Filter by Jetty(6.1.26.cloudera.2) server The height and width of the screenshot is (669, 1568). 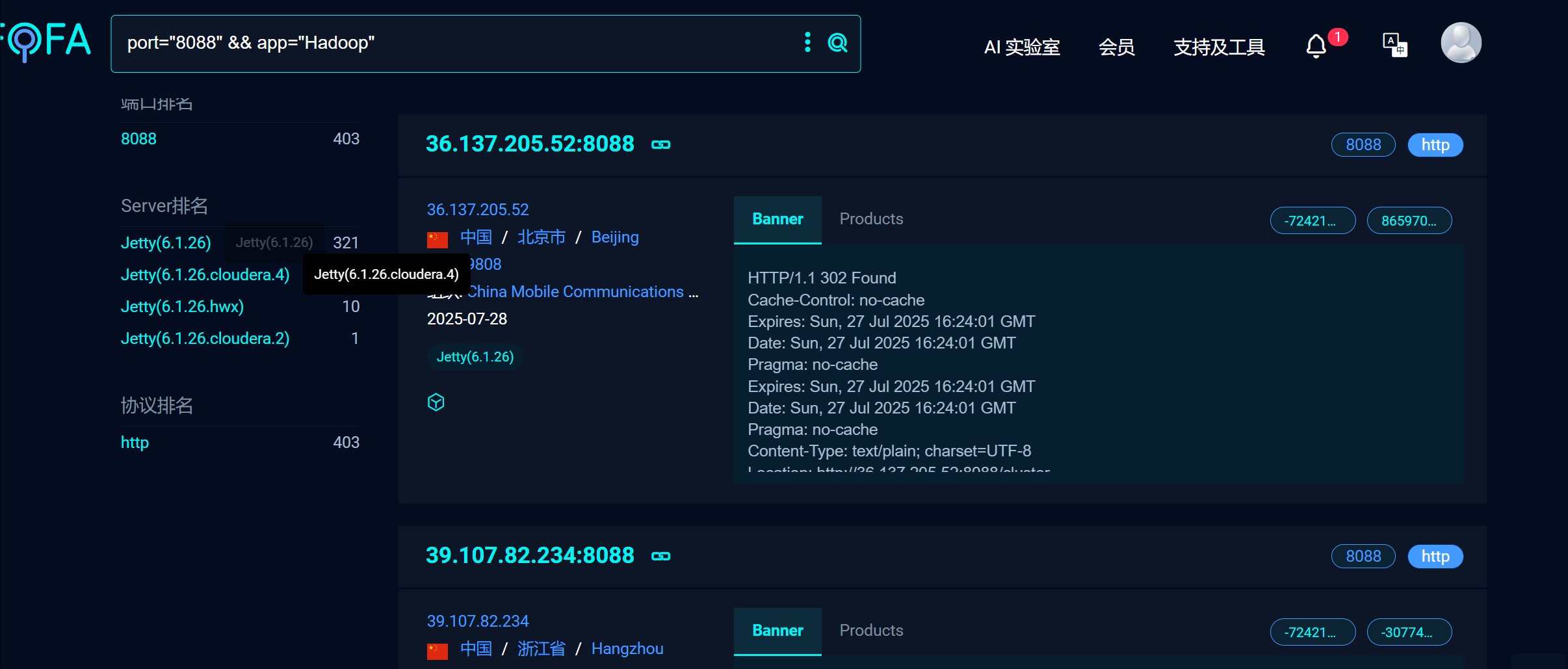point(205,338)
